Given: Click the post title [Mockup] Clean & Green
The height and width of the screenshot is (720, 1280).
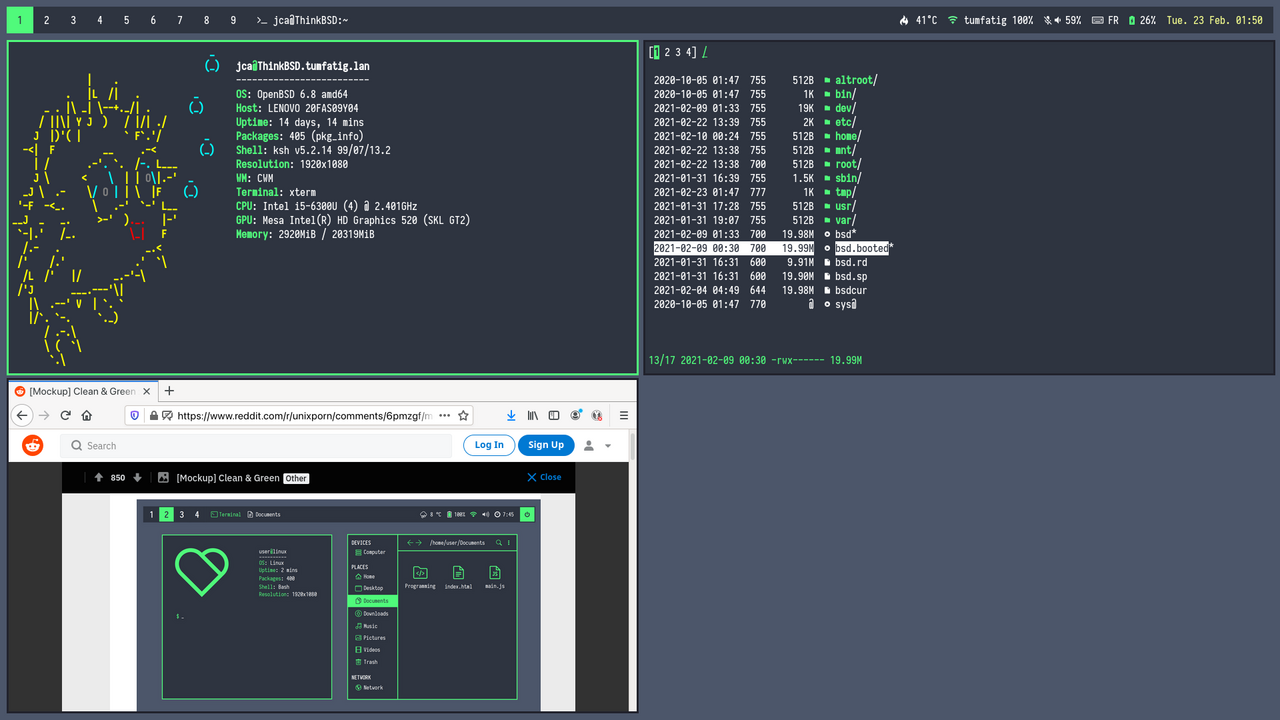Looking at the screenshot, I should point(228,478).
